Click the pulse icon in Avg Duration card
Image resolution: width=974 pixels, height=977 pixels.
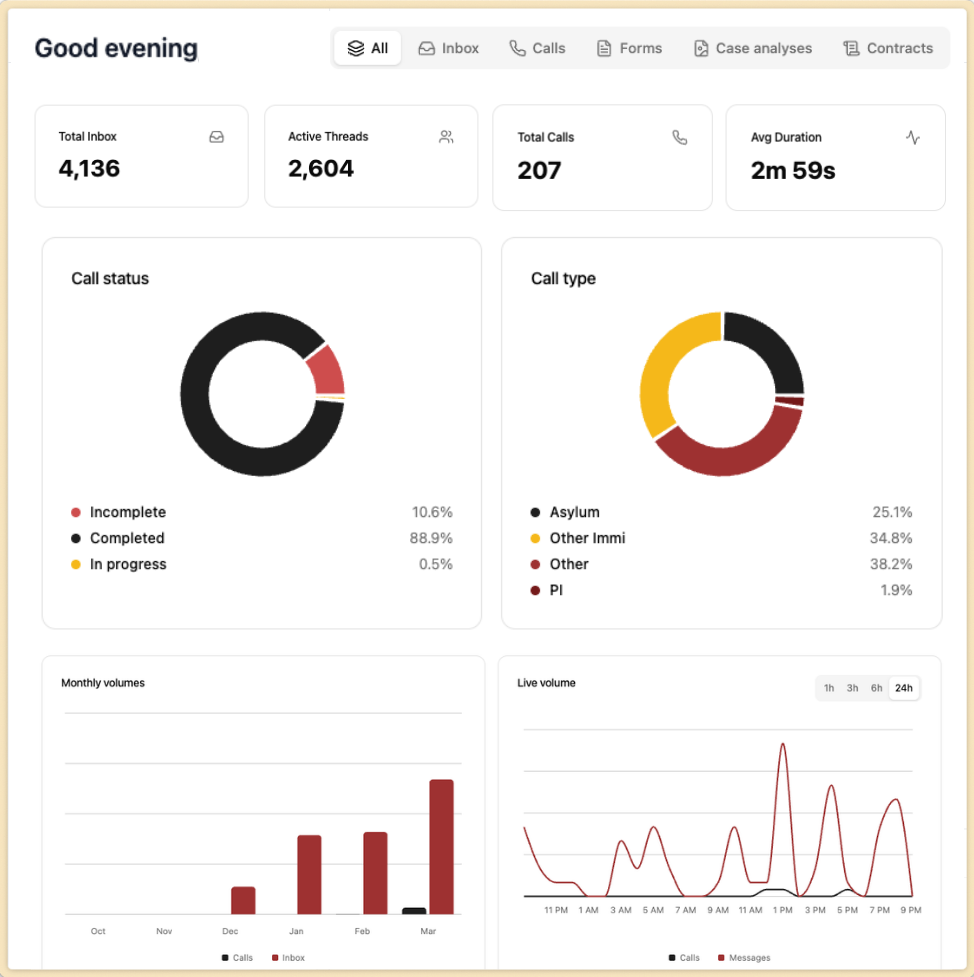912,138
